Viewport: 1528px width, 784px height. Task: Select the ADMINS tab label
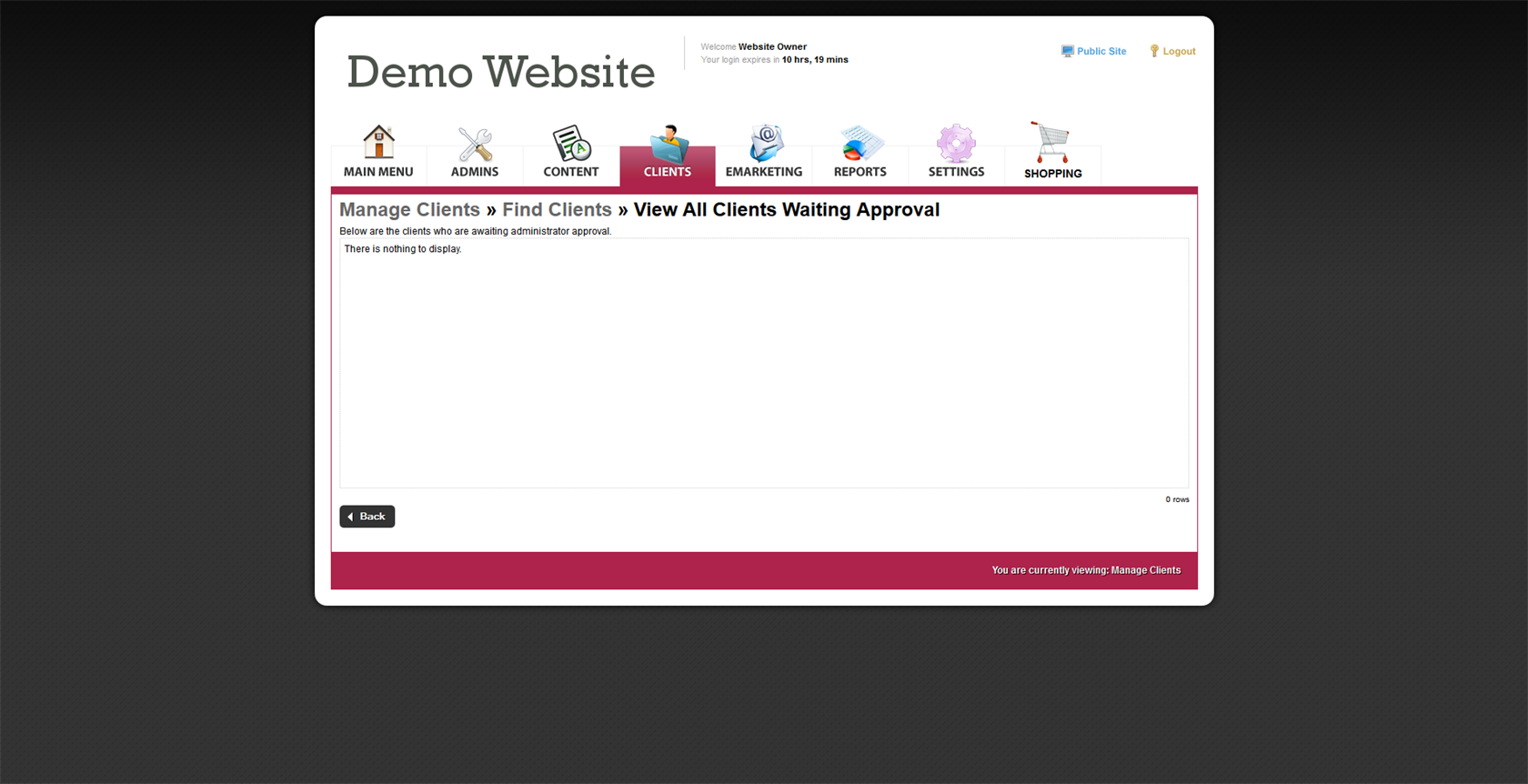[x=475, y=172]
